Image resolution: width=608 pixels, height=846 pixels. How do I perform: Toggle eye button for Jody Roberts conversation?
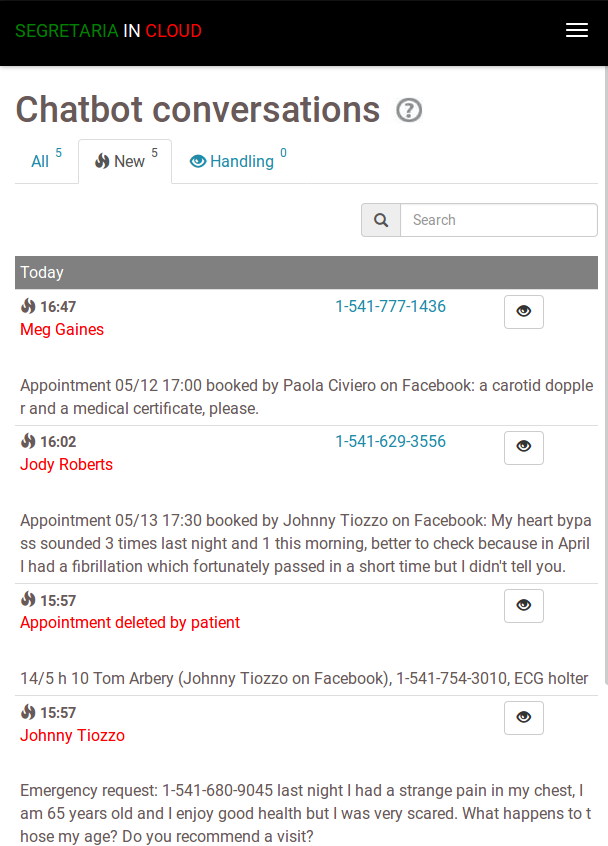click(x=523, y=447)
